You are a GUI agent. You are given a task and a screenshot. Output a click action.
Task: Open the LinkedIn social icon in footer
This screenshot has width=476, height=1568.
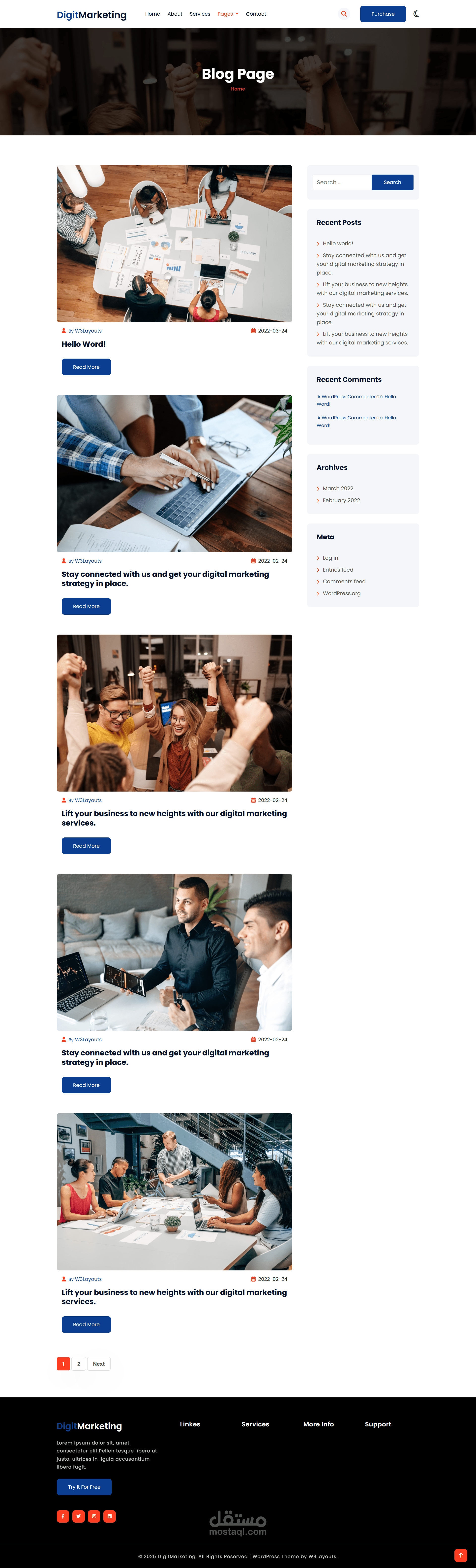(110, 1516)
